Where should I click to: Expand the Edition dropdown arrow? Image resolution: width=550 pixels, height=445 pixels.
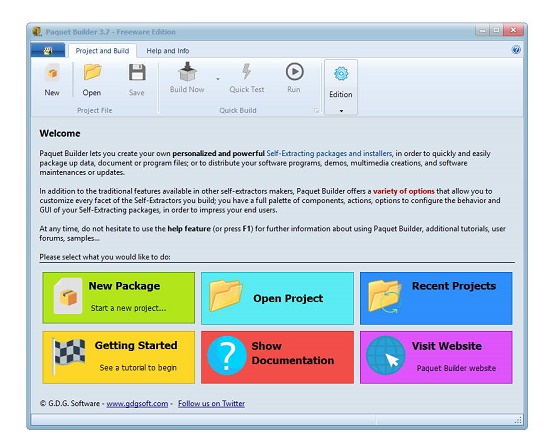(341, 111)
